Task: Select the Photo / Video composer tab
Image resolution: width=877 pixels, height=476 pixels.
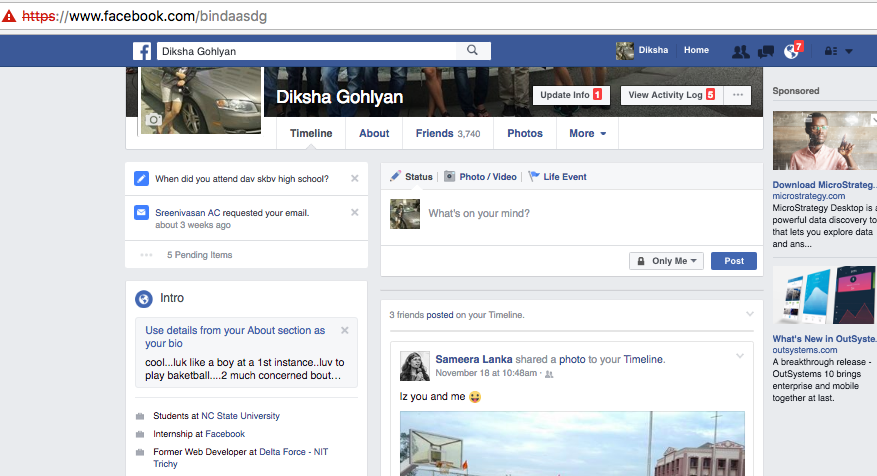Action: [x=480, y=177]
